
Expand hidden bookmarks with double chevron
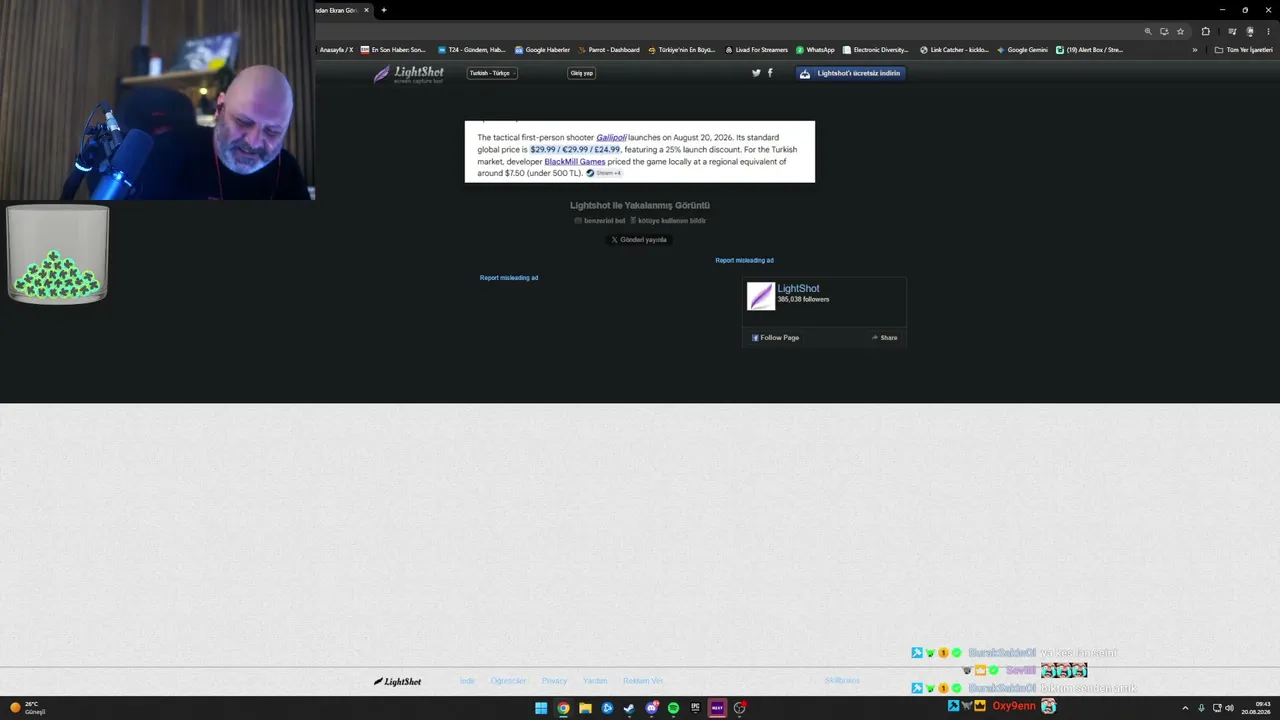click(x=1194, y=50)
